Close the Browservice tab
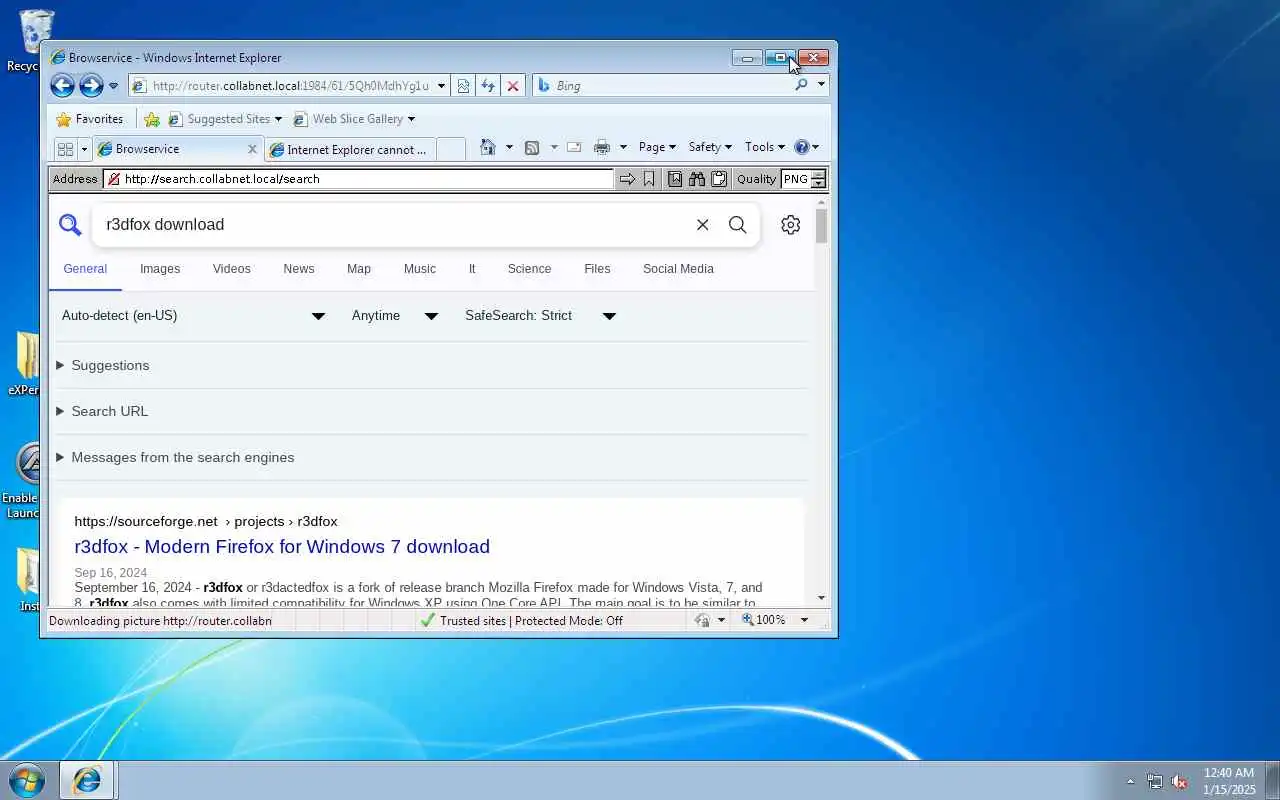 (x=252, y=149)
